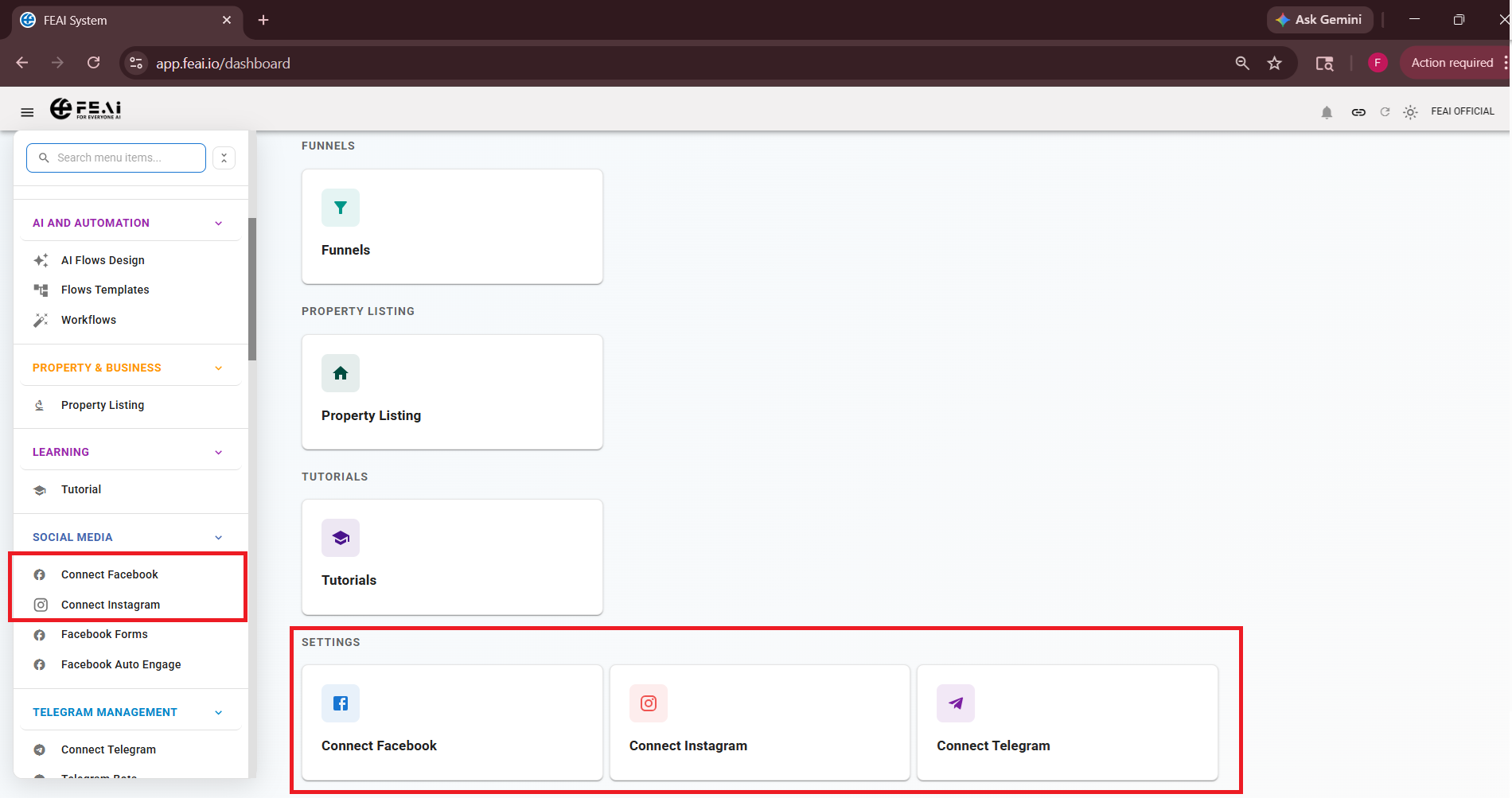View site information icon in address bar

pos(136,63)
